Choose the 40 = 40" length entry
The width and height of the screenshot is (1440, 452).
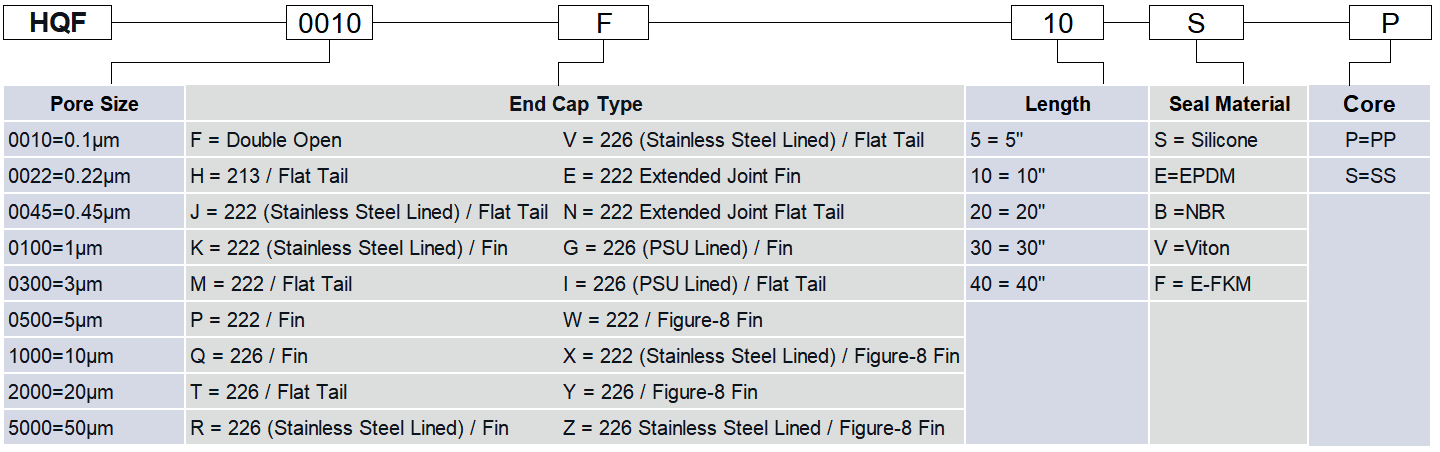[1007, 284]
